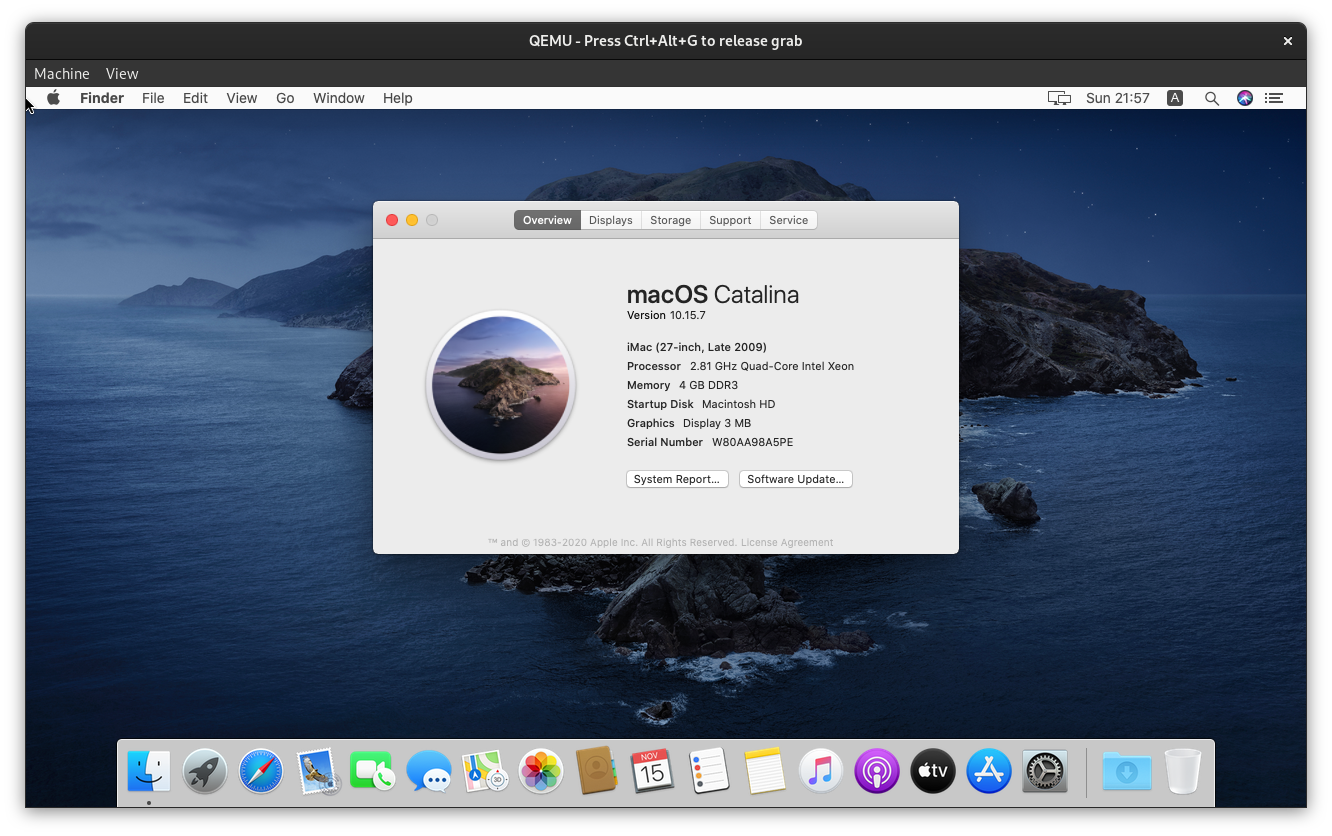Open Messages from the Dock
Screen dimensions: 1332x836
(x=428, y=771)
